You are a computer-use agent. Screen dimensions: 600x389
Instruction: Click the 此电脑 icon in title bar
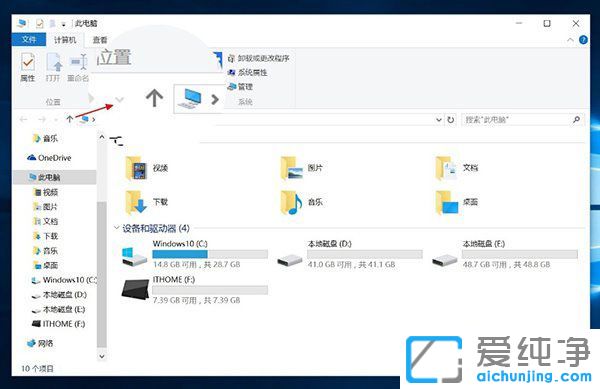[x=22, y=23]
